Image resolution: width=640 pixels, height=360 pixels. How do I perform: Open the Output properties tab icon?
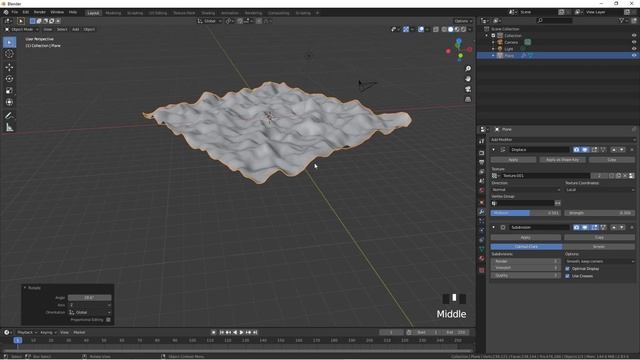(482, 162)
